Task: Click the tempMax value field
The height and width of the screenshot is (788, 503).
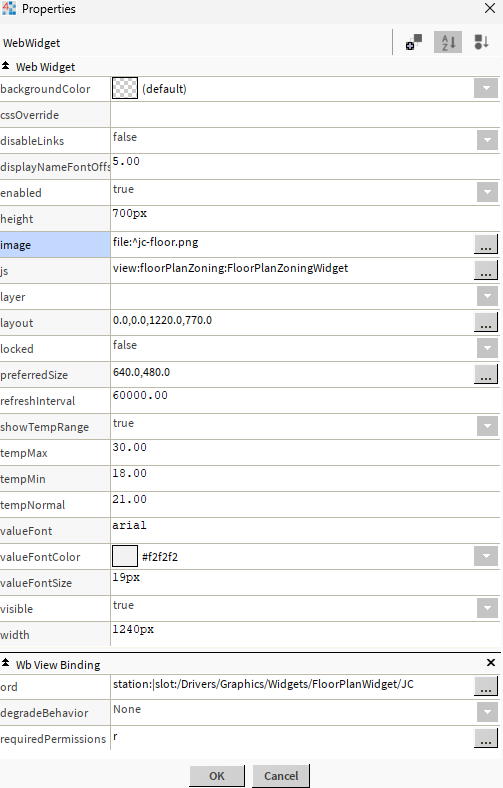Action: (305, 452)
